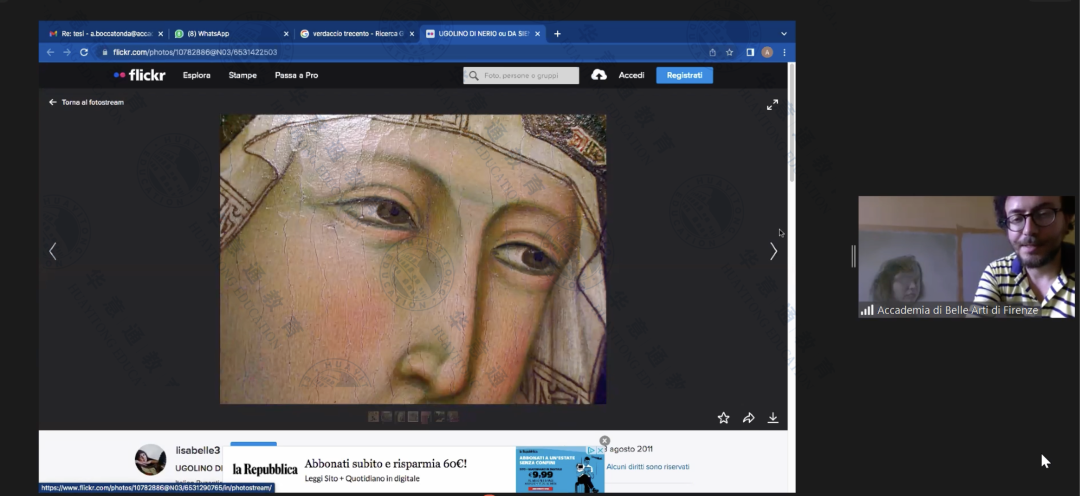Open the Esplora menu
This screenshot has width=1080, height=496.
pos(196,75)
